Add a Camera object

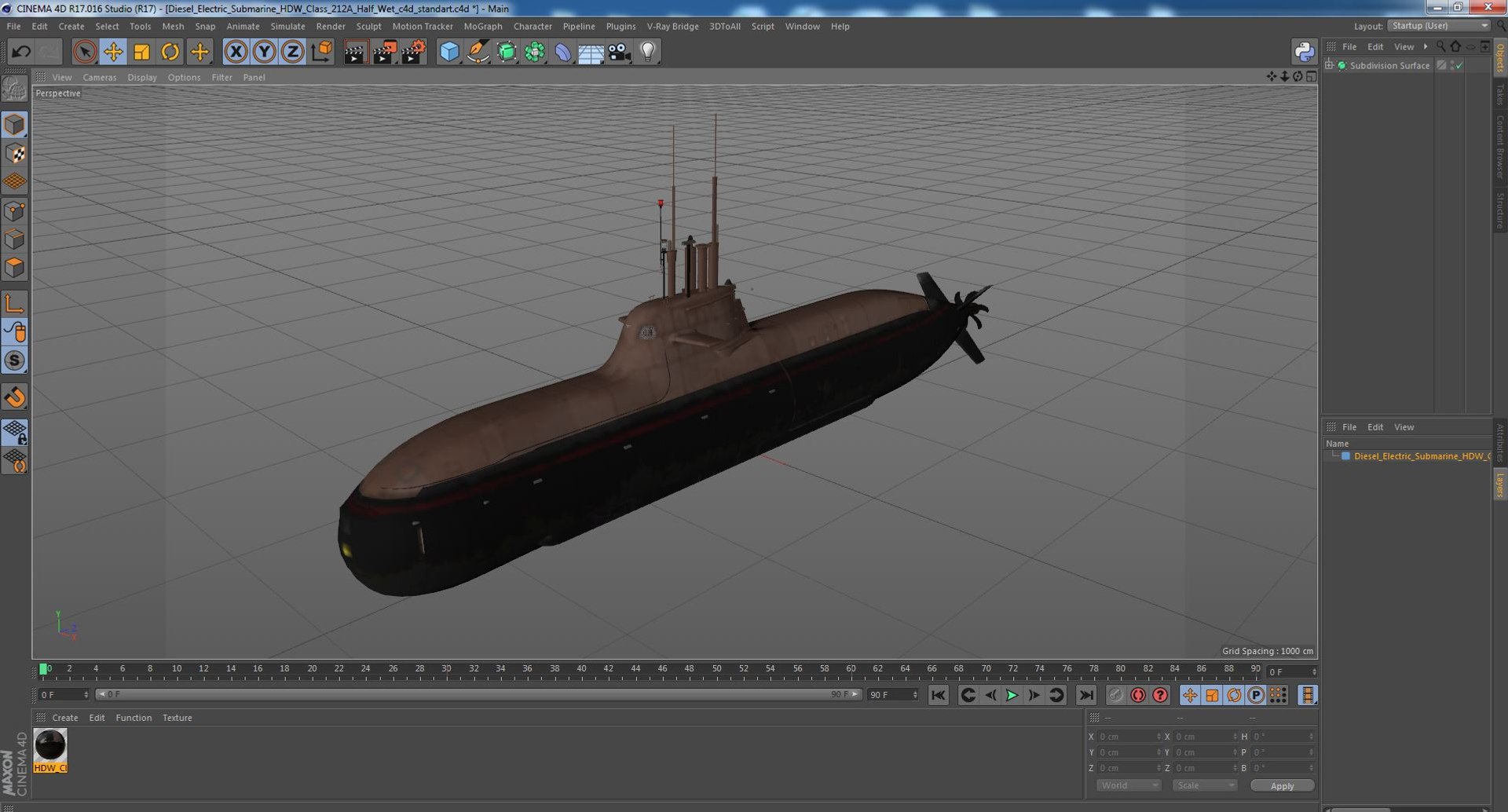tap(620, 52)
